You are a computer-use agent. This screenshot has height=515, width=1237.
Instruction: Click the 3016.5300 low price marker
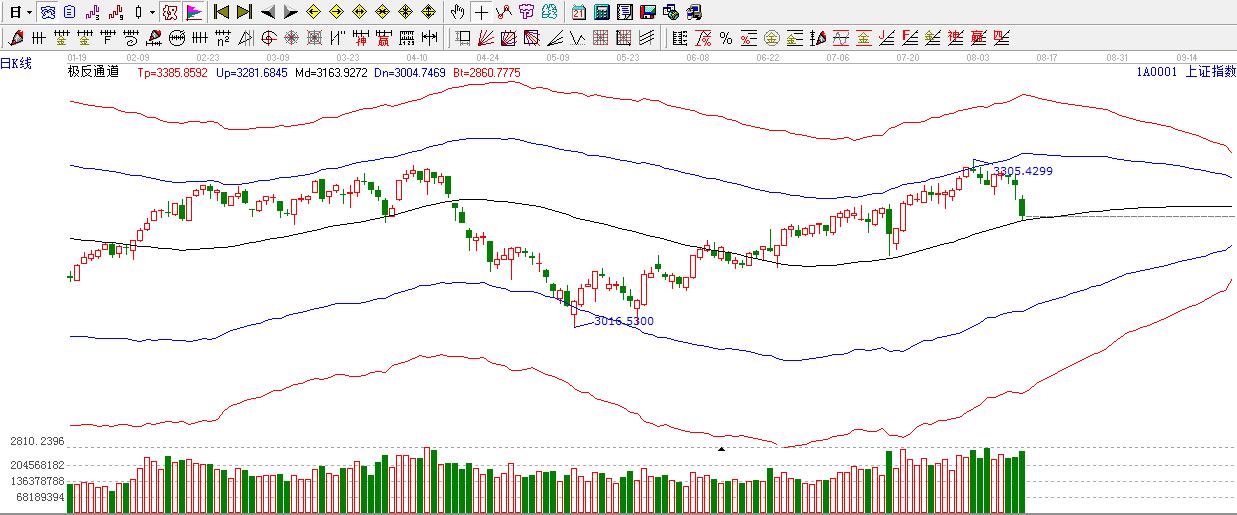(x=624, y=321)
